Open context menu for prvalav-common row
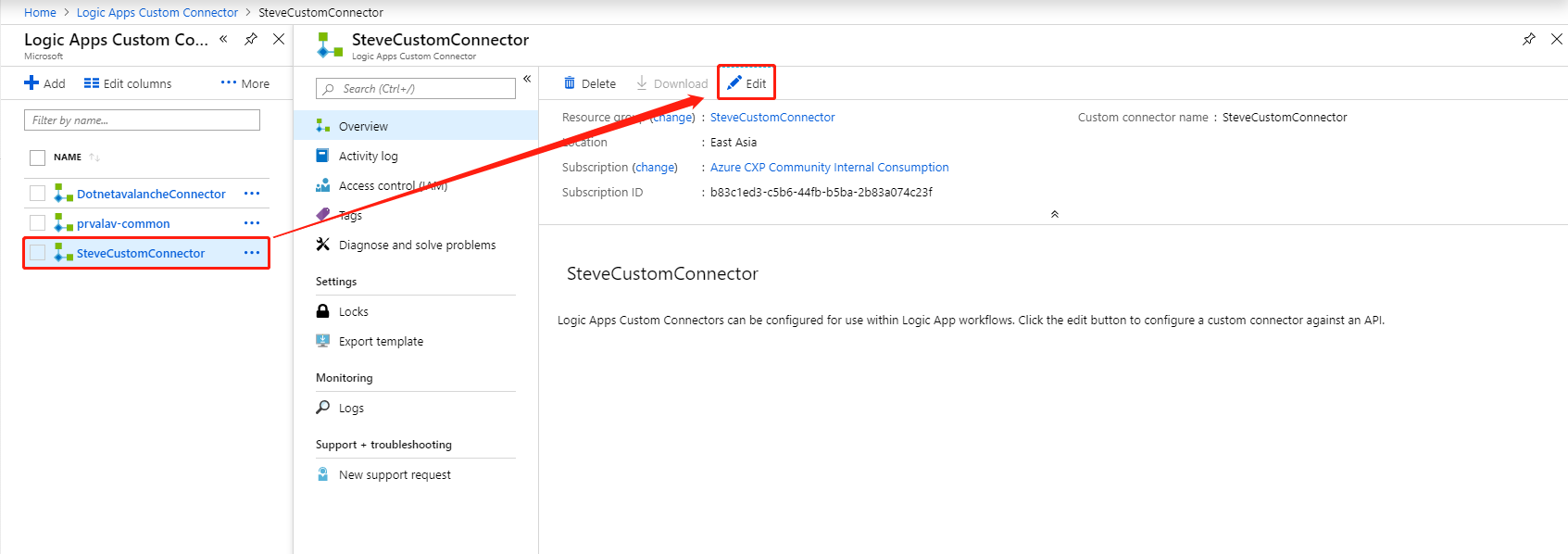This screenshot has height=554, width=1568. pos(252,223)
